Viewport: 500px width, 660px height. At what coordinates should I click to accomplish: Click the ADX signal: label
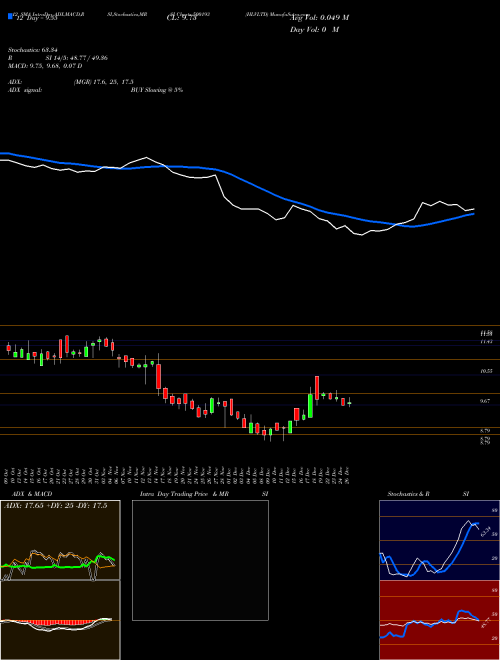pyautogui.click(x=25, y=90)
